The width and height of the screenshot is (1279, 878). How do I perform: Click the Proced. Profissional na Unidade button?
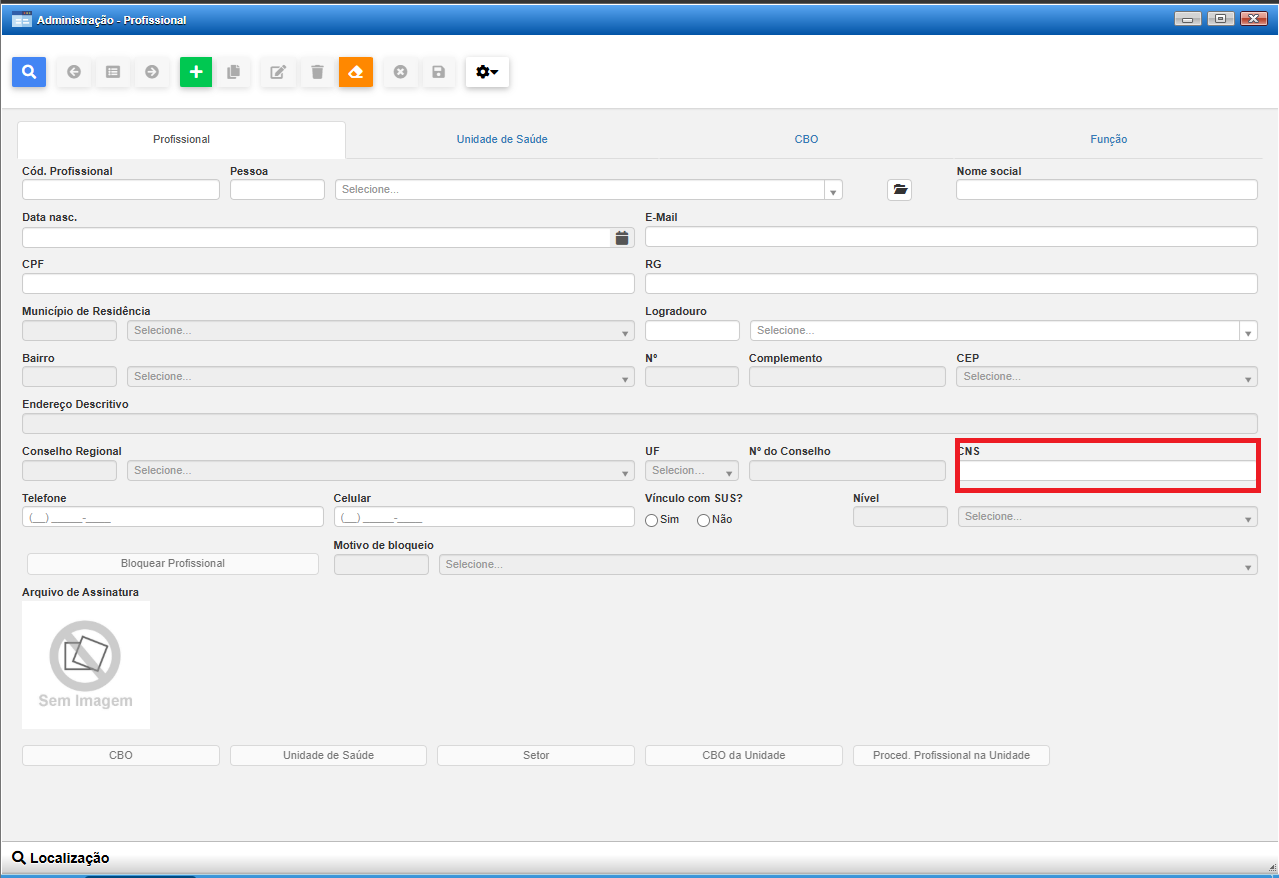950,755
